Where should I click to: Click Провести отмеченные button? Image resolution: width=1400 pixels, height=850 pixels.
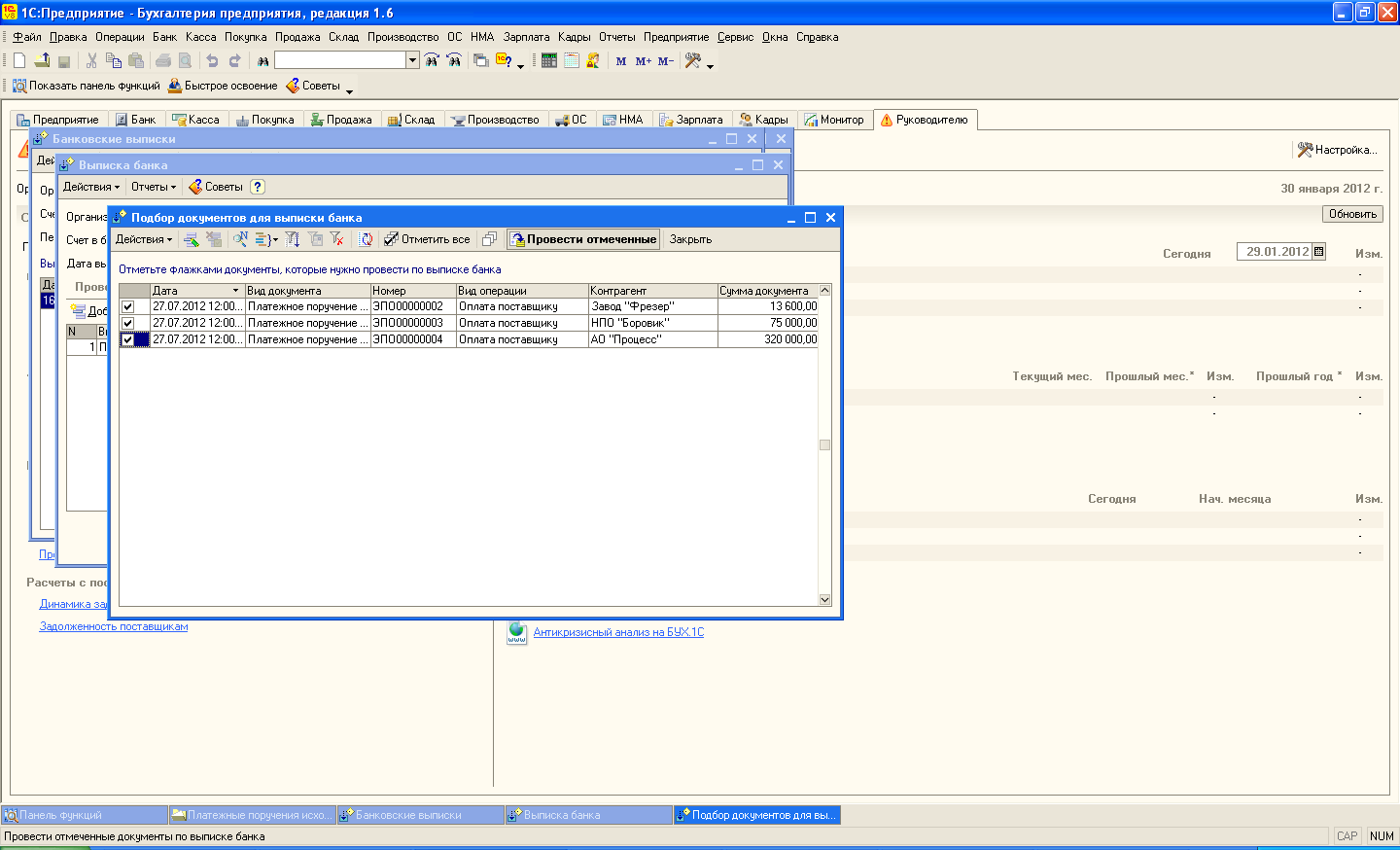583,239
